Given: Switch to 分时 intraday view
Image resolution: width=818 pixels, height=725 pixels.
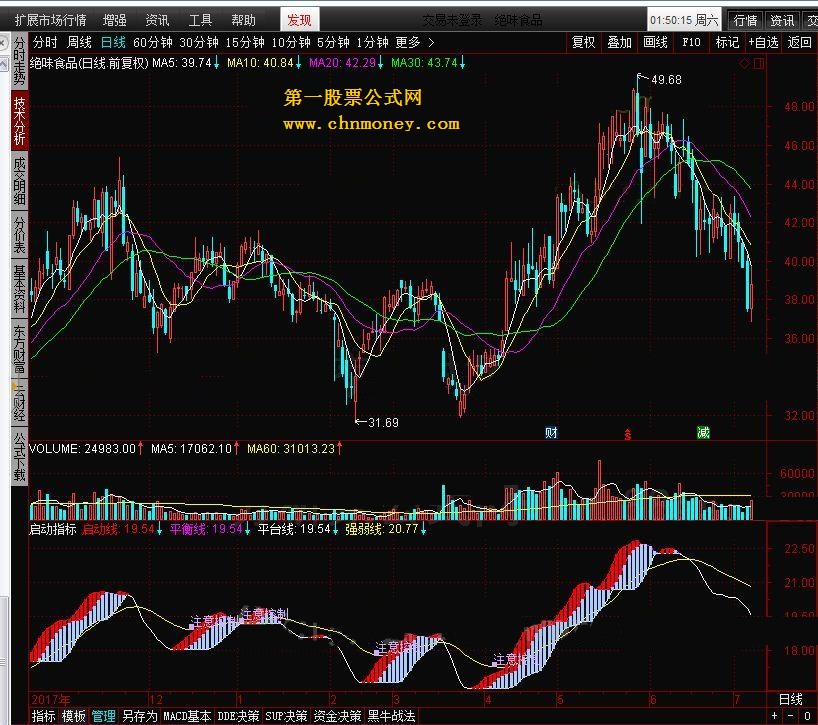Looking at the screenshot, I should pos(45,42).
